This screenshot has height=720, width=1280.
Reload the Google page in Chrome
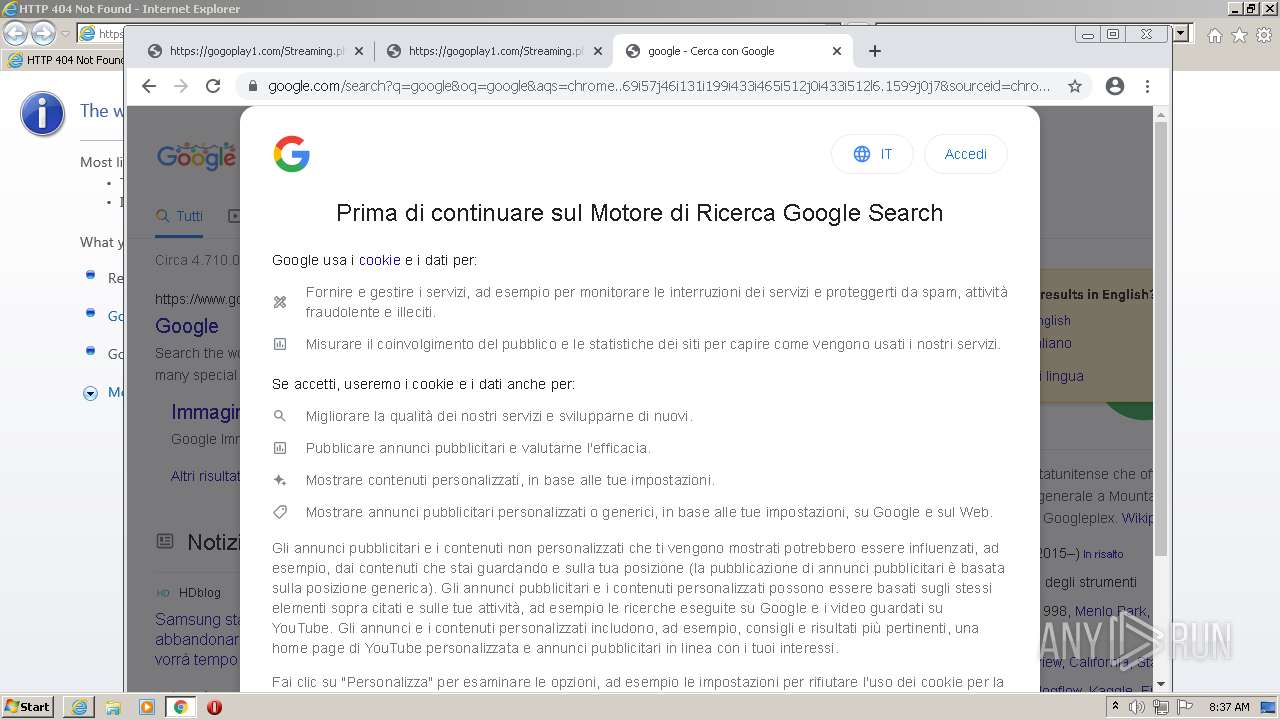[x=213, y=86]
